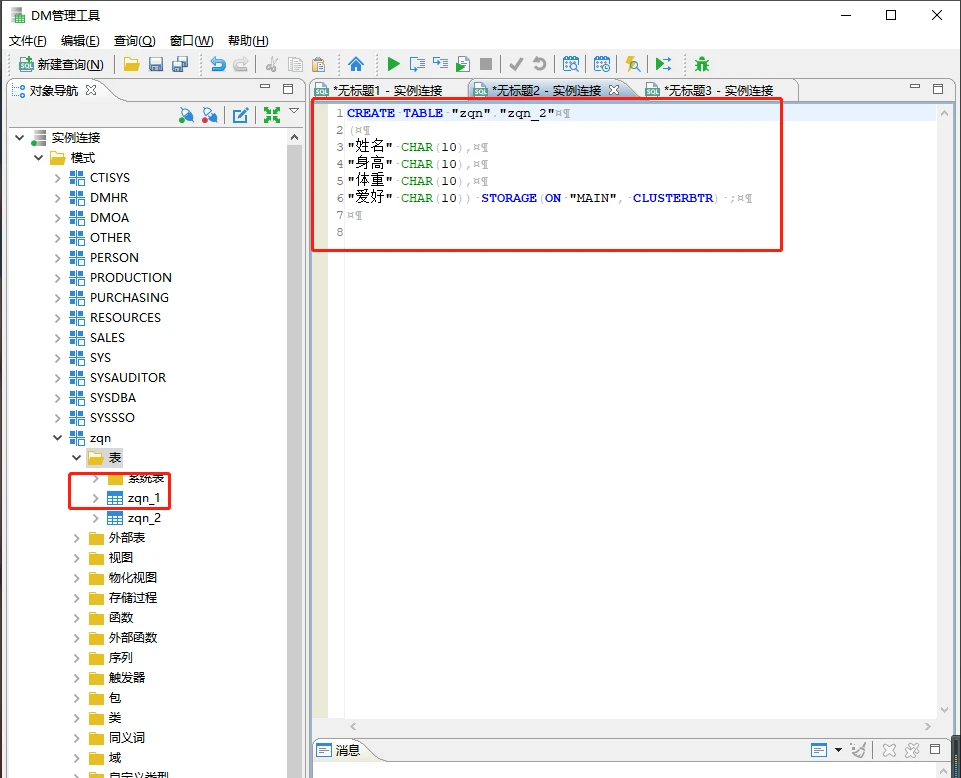
Task: Open the messages view dropdown arrow
Action: (837, 750)
